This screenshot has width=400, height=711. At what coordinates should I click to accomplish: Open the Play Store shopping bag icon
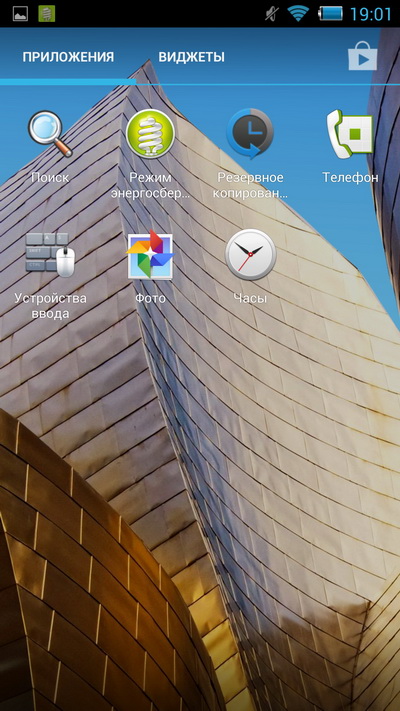362,55
